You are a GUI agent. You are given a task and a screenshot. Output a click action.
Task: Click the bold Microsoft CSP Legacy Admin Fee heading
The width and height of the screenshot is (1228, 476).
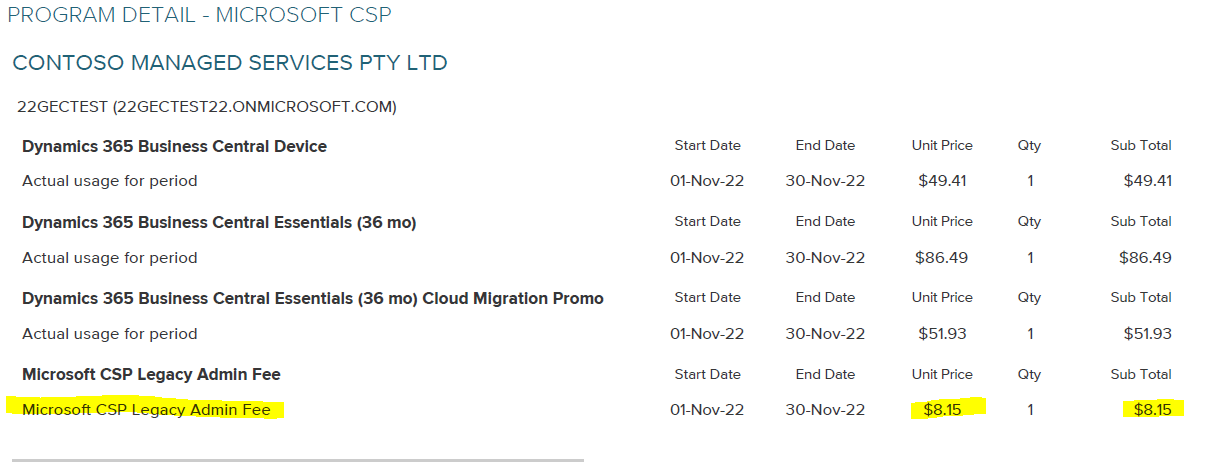pyautogui.click(x=151, y=374)
